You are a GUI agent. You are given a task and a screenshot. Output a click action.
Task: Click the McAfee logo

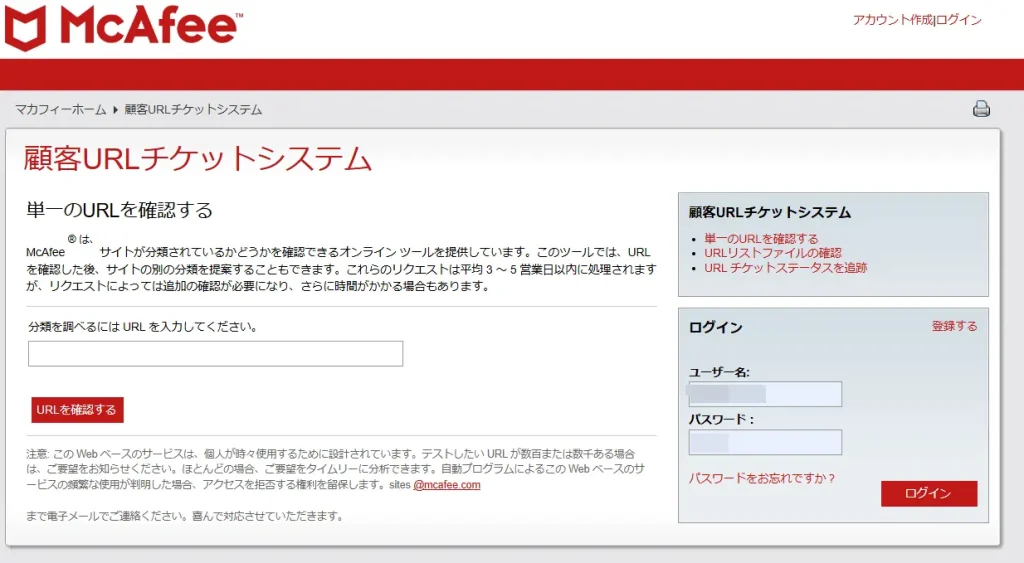[x=124, y=28]
